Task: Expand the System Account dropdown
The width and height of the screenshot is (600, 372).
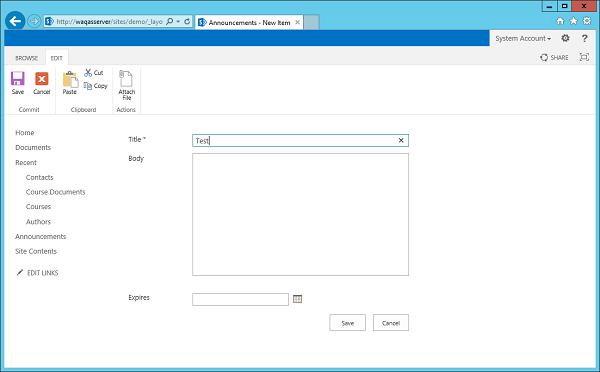Action: click(x=523, y=39)
